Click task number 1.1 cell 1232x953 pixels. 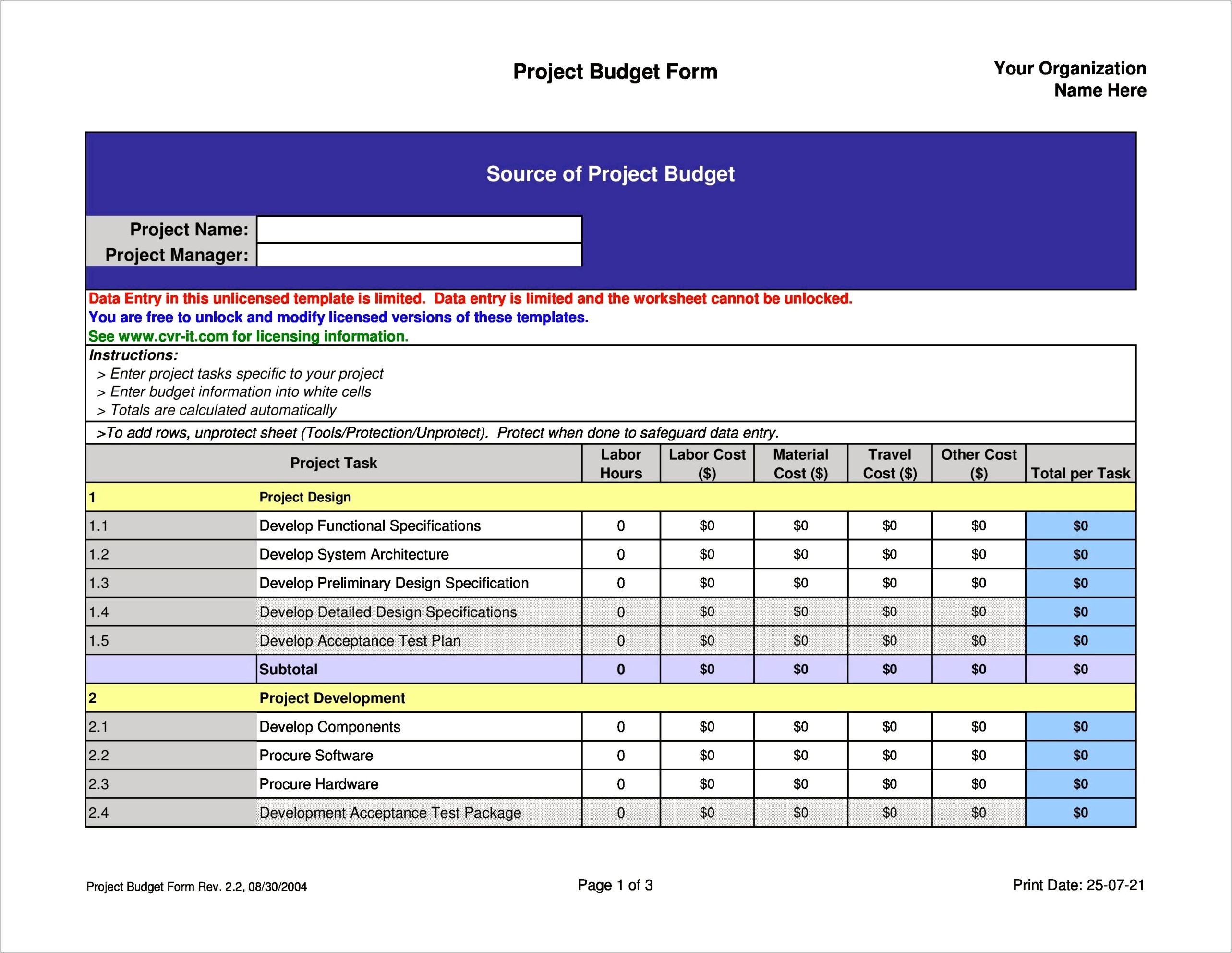pyautogui.click(x=171, y=526)
